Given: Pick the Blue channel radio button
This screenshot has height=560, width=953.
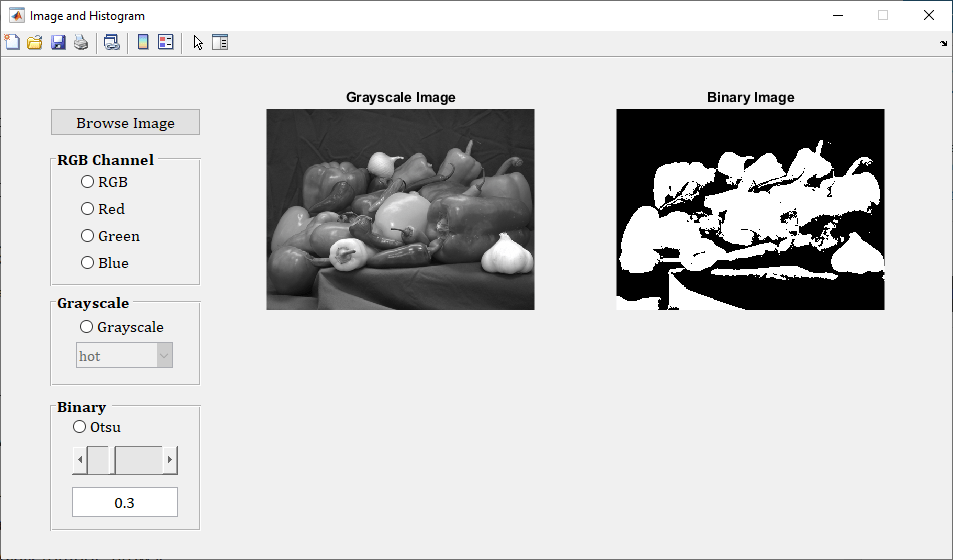Looking at the screenshot, I should point(88,263).
